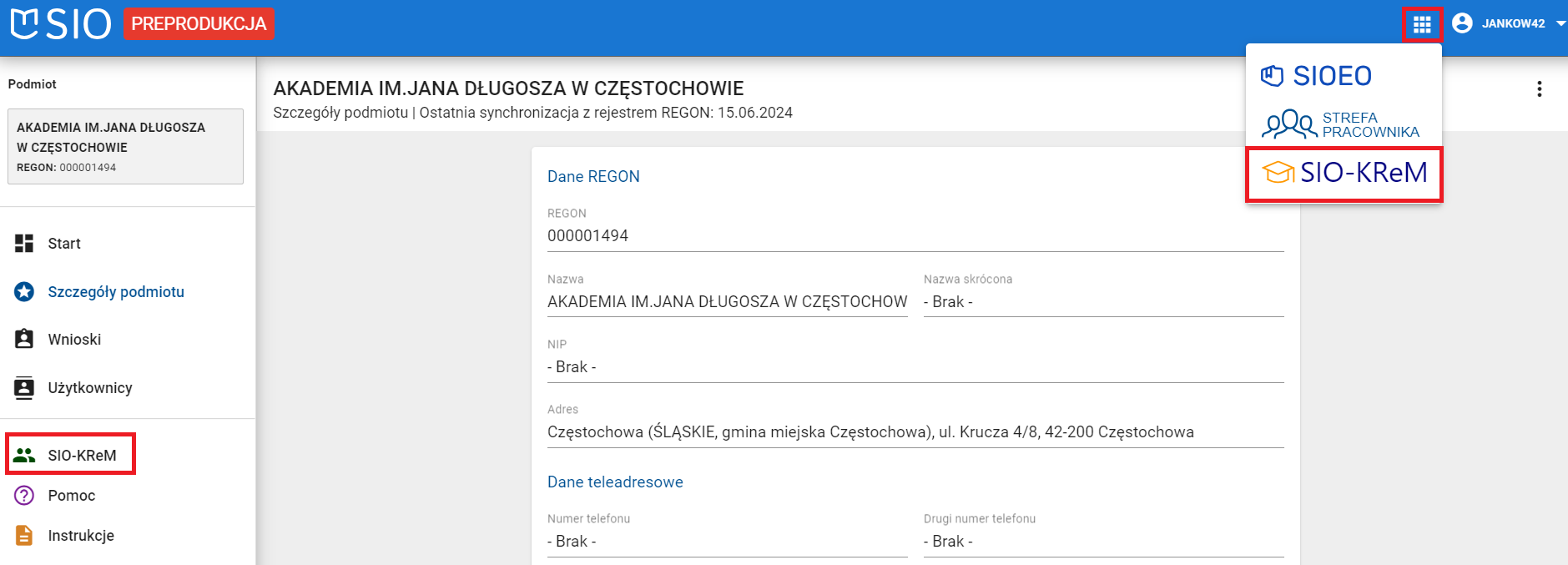This screenshot has height=565, width=1568.
Task: Click the NIP field
Action: 915,367
